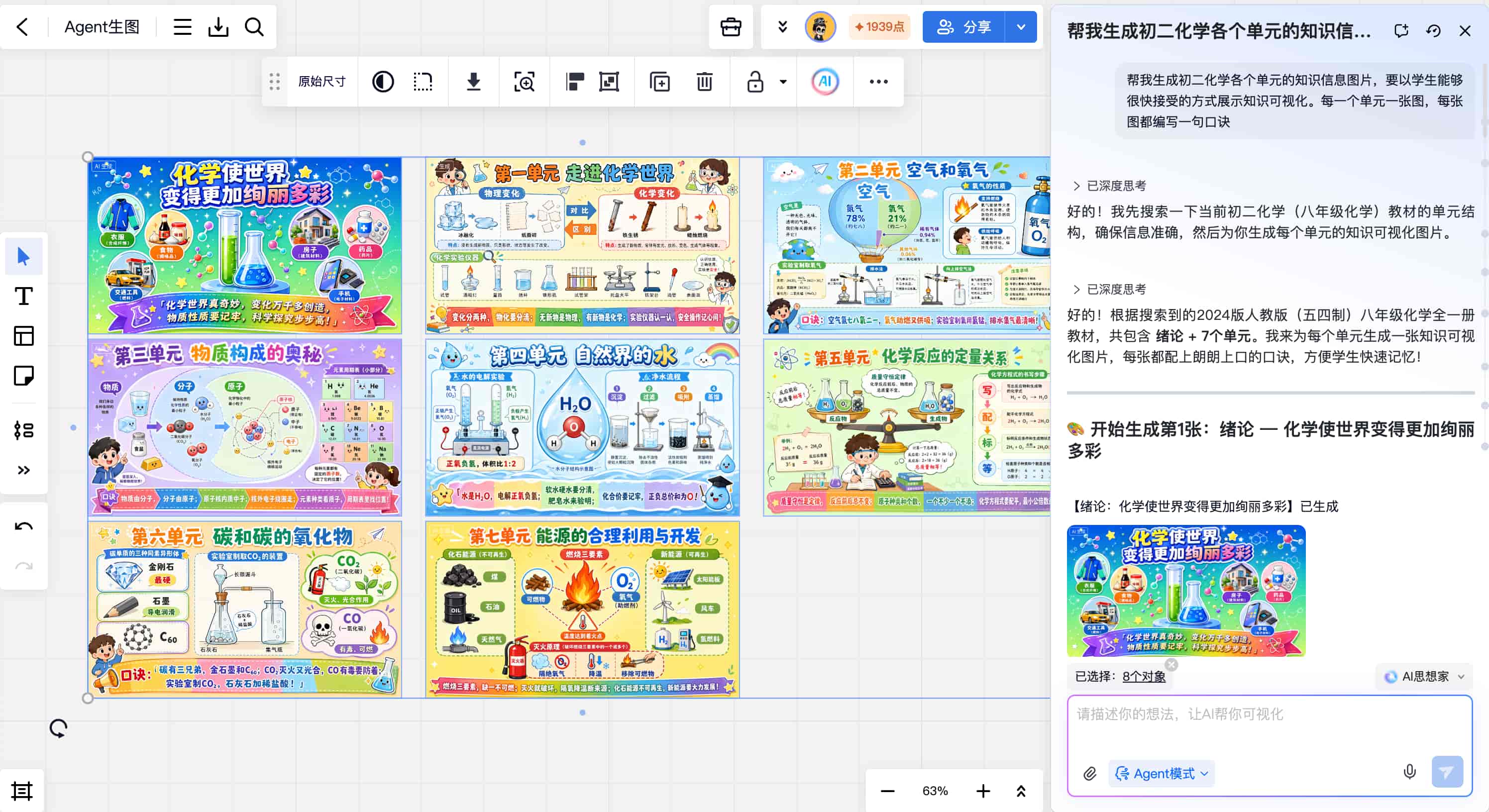Screen dimensions: 1489x812
Task: Open the user avatar profile
Action: click(x=820, y=27)
